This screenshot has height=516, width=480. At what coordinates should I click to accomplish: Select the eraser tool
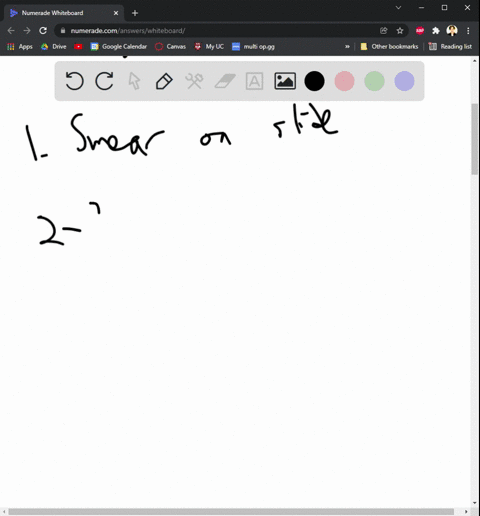tap(225, 81)
